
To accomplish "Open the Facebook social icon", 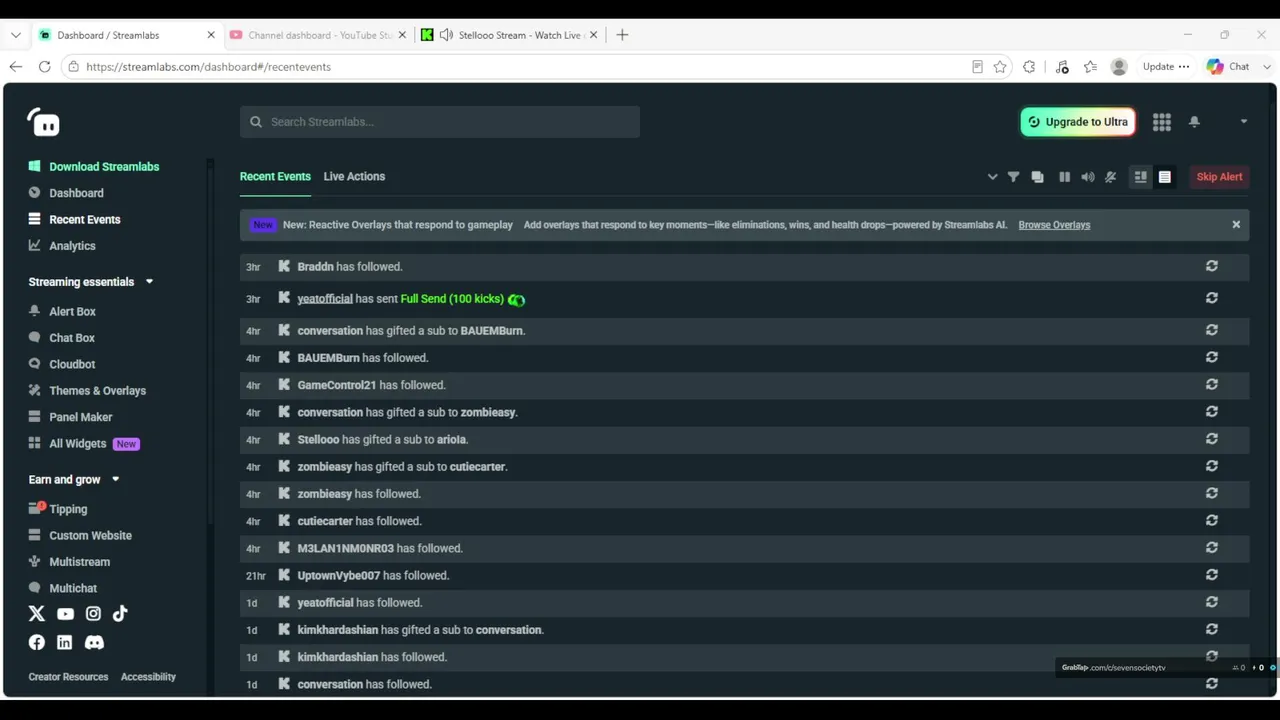I will pos(37,642).
